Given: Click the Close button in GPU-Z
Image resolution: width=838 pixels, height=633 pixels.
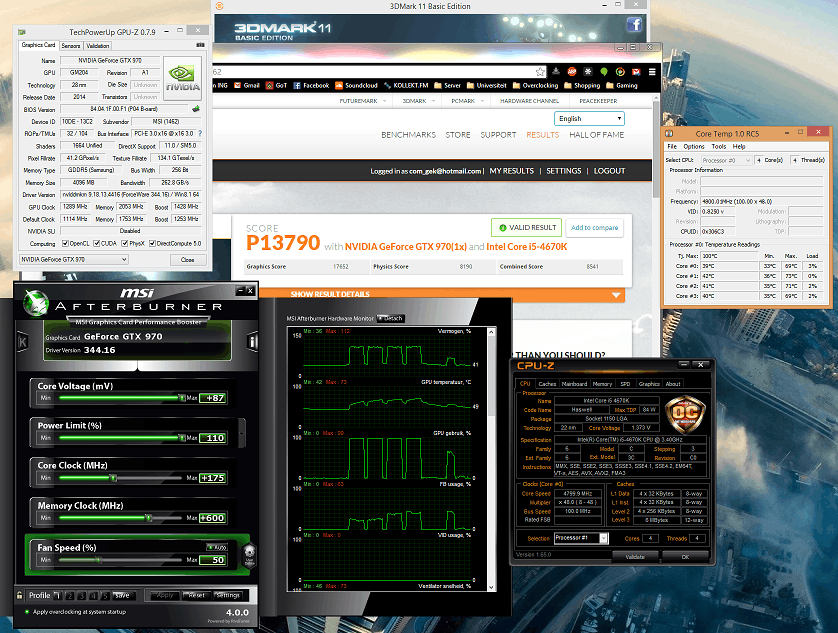Looking at the screenshot, I should click(188, 260).
